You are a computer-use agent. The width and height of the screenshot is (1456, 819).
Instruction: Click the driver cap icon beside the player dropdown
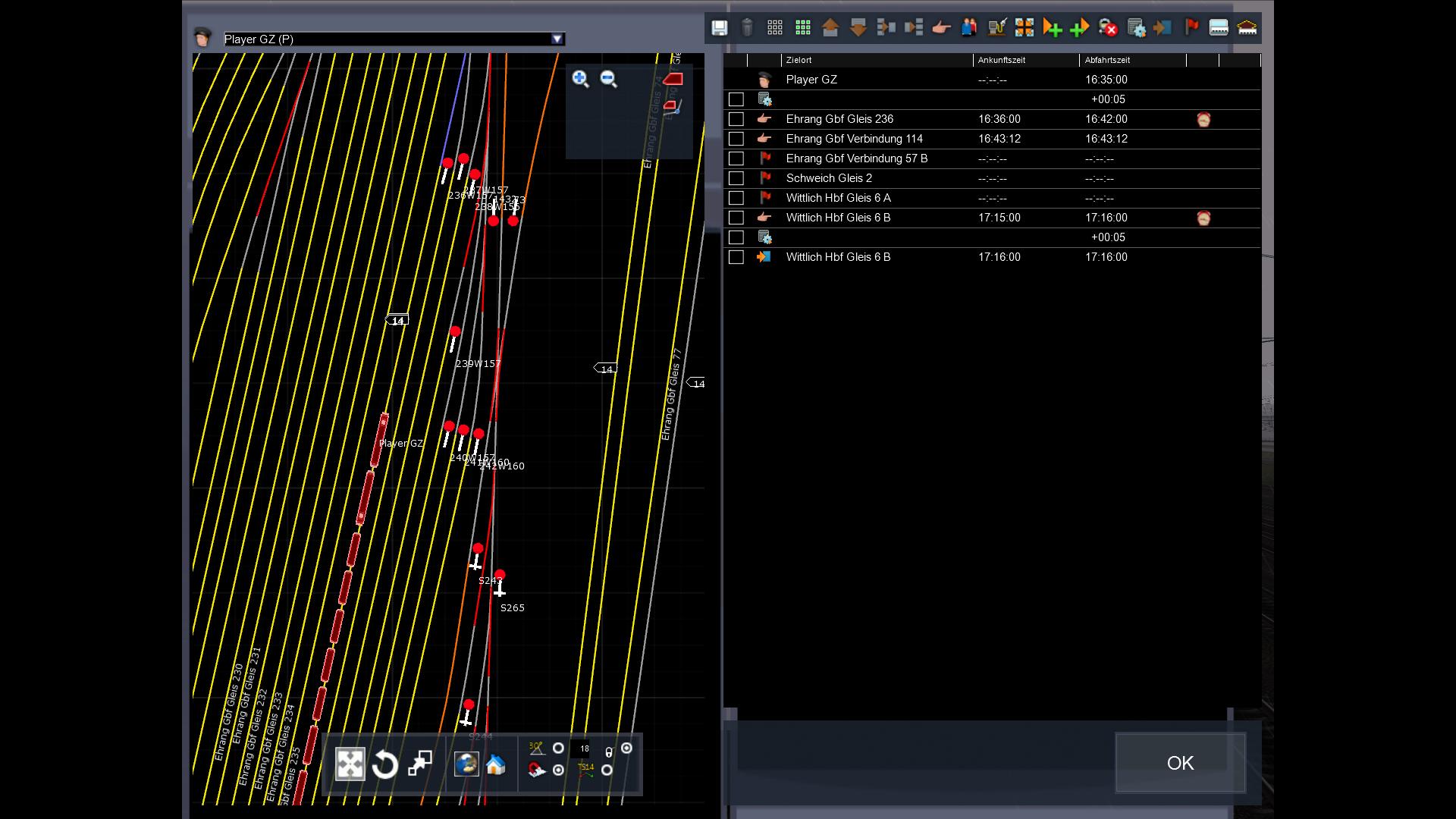point(202,37)
